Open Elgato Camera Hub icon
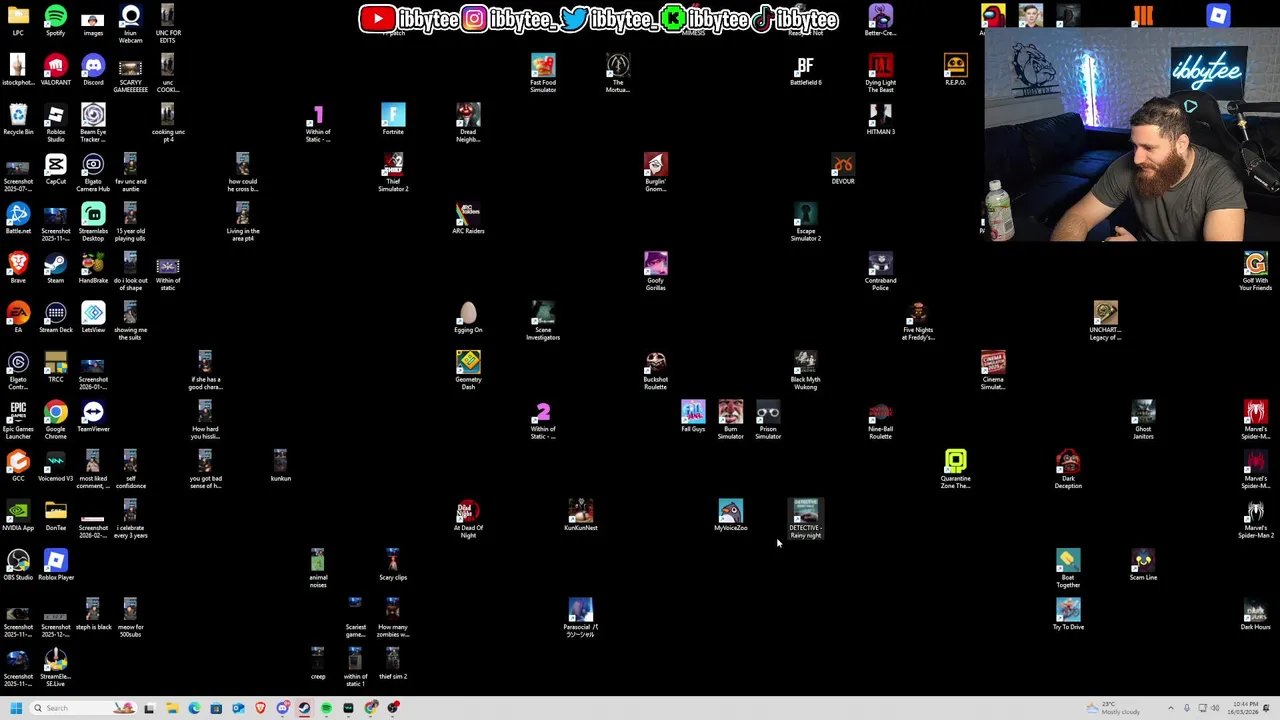 click(93, 172)
